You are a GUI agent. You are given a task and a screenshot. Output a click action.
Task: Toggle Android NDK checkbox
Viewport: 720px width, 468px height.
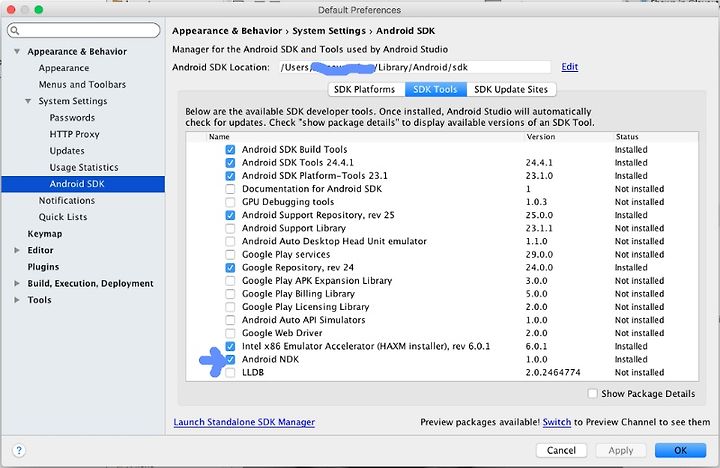point(230,360)
